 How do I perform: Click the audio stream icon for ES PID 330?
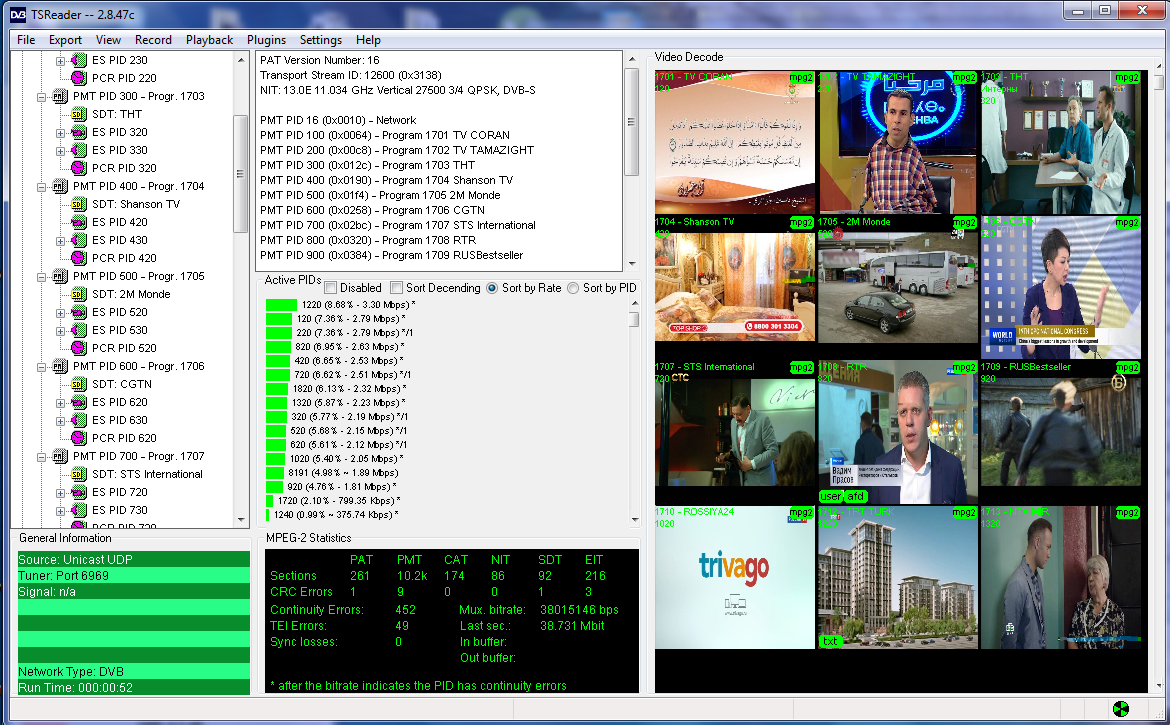tap(79, 150)
